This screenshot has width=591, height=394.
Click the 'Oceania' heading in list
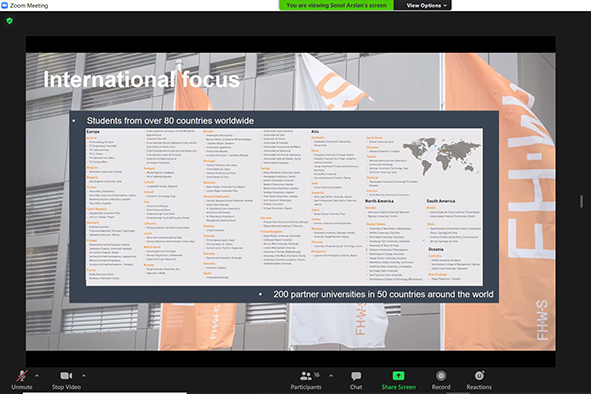pyautogui.click(x=436, y=249)
